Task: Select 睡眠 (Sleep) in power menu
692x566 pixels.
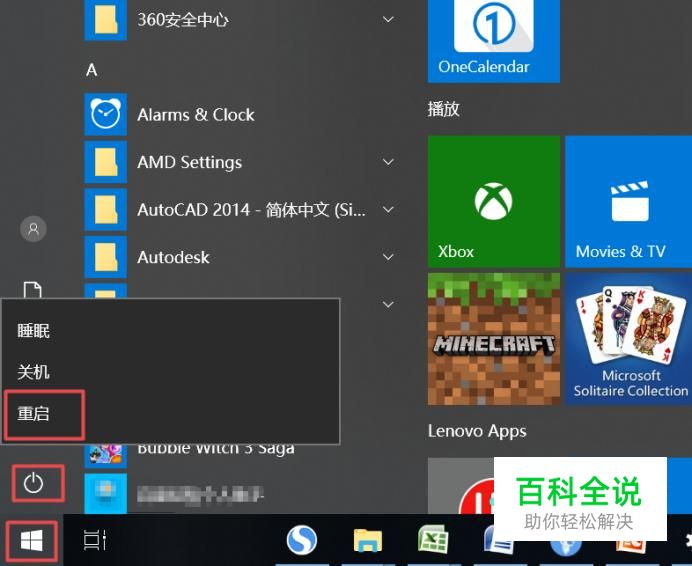Action: 34,331
